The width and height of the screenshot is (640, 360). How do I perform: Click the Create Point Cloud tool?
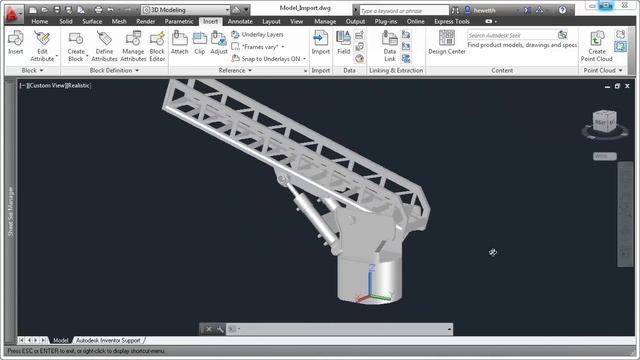tap(597, 46)
